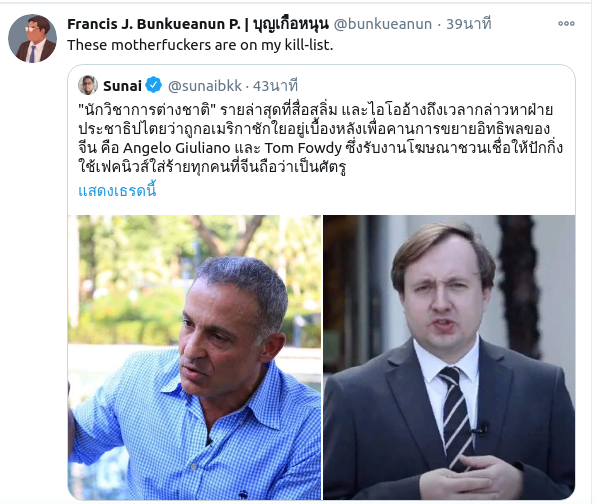The height and width of the screenshot is (504, 595).
Task: Click the แสดงเธรดนี้ show thread link
Action: point(117,191)
